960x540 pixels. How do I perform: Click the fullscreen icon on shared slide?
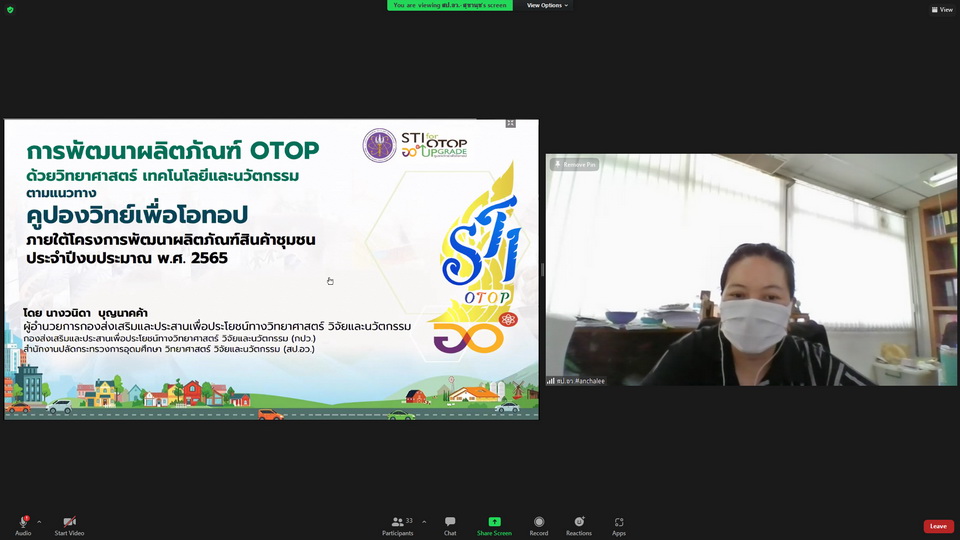tap(511, 124)
